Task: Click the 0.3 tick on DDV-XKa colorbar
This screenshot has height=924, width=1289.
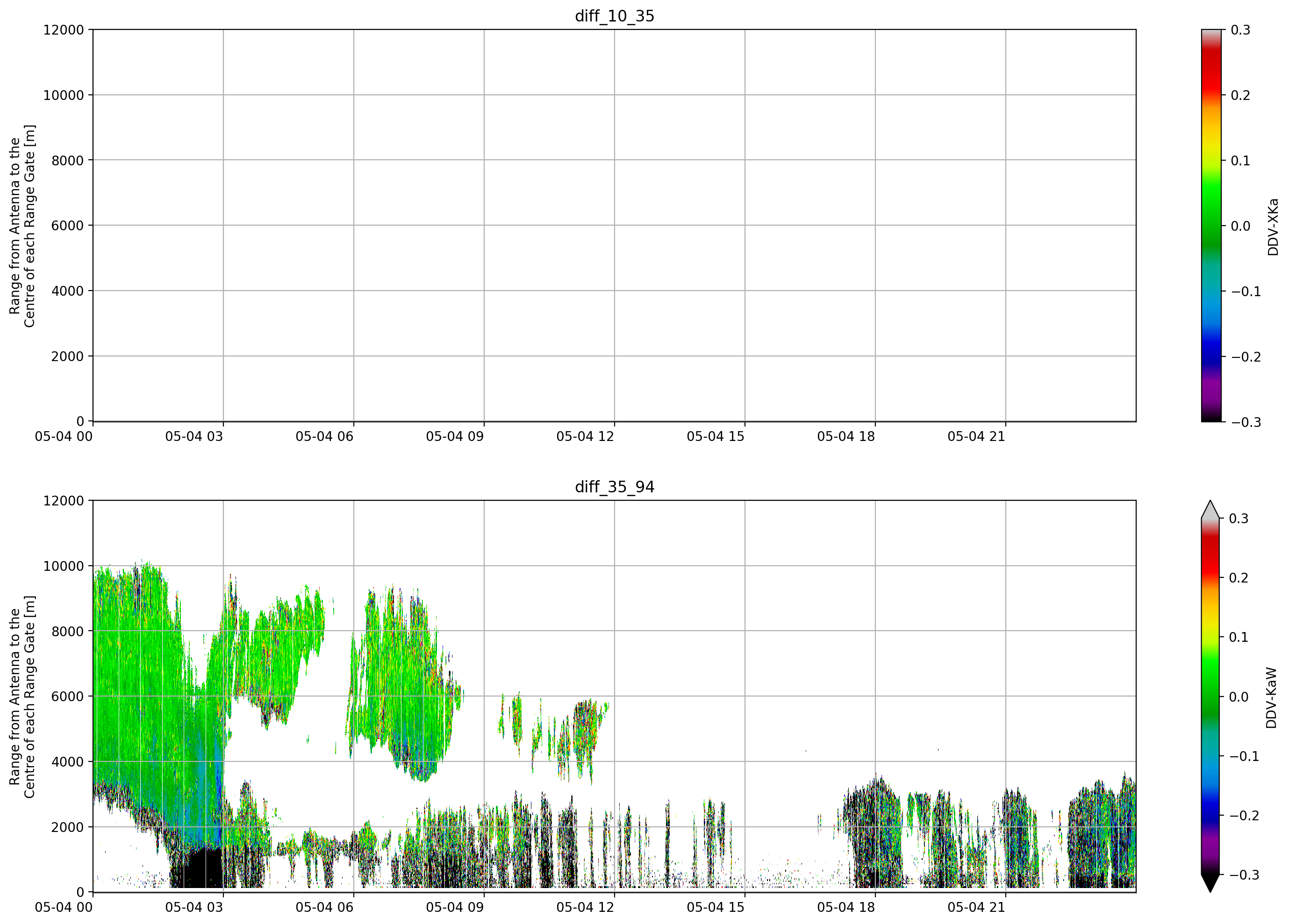Action: click(x=1241, y=29)
